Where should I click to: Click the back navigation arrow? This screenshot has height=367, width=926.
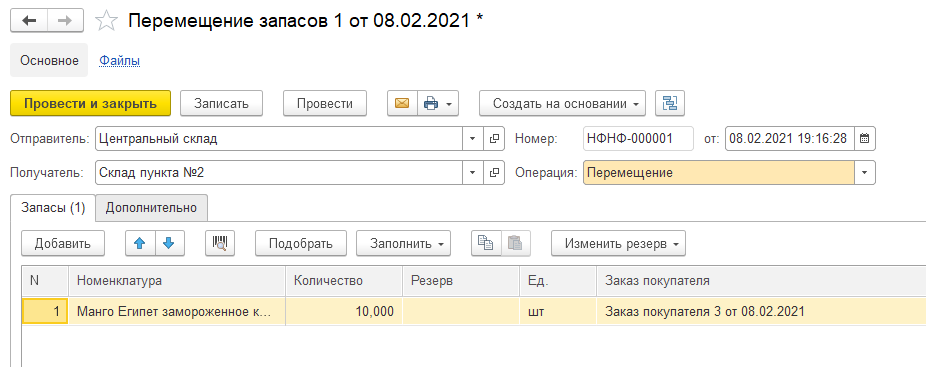(x=29, y=21)
